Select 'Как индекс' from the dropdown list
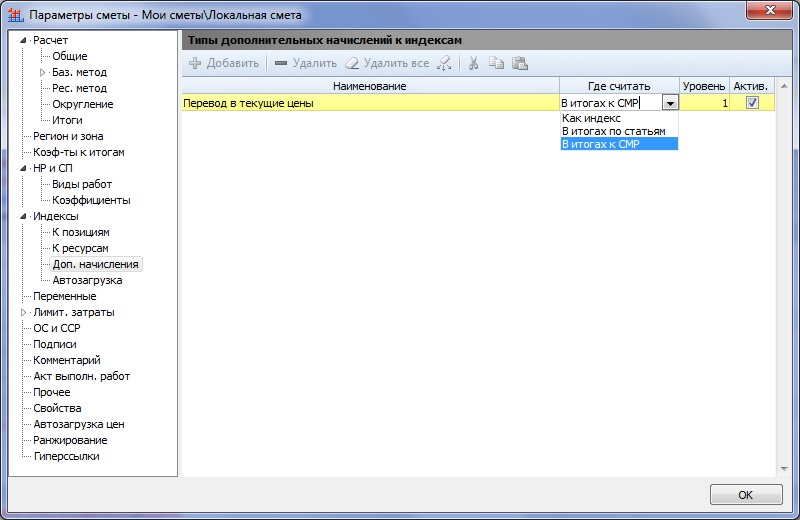Viewport: 800px width, 520px height. coord(619,118)
